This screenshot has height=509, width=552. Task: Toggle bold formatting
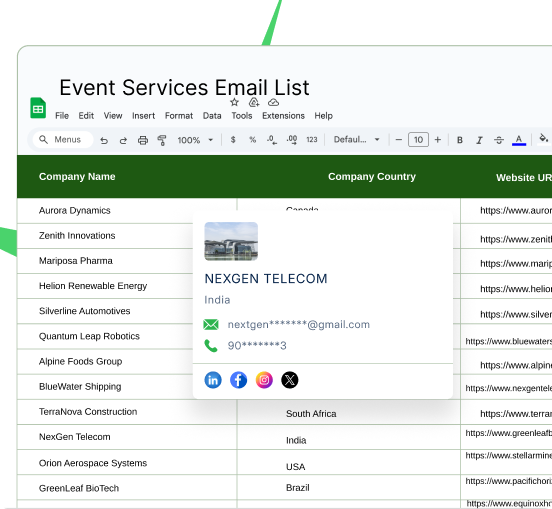(460, 140)
